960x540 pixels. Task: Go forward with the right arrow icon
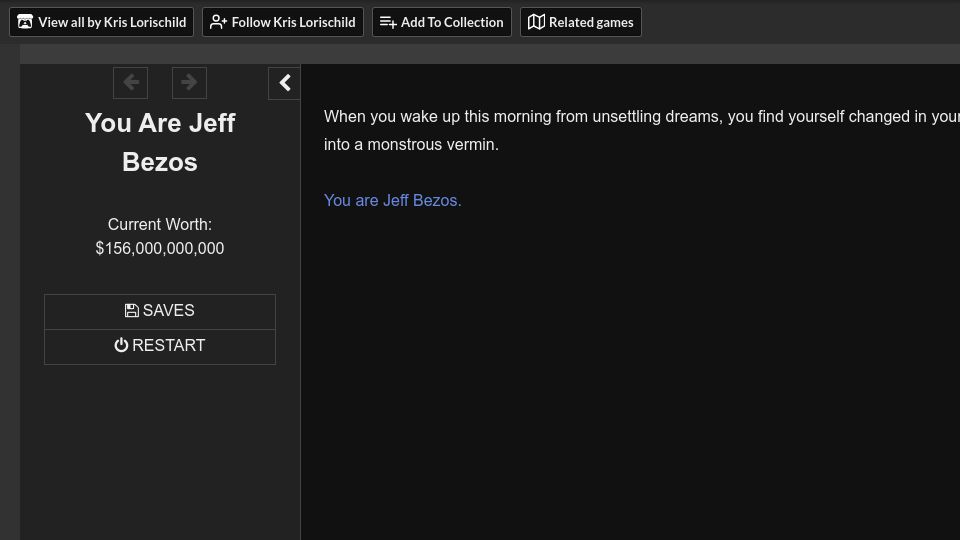[189, 83]
